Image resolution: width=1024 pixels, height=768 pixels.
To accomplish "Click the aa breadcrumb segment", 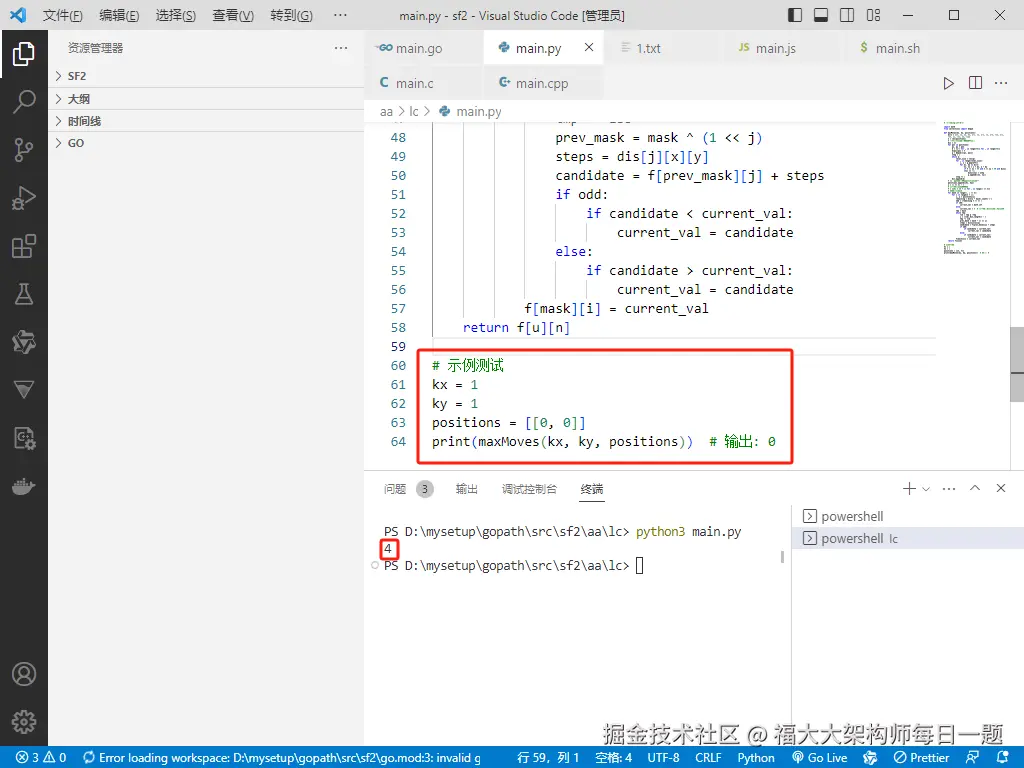I will point(386,112).
